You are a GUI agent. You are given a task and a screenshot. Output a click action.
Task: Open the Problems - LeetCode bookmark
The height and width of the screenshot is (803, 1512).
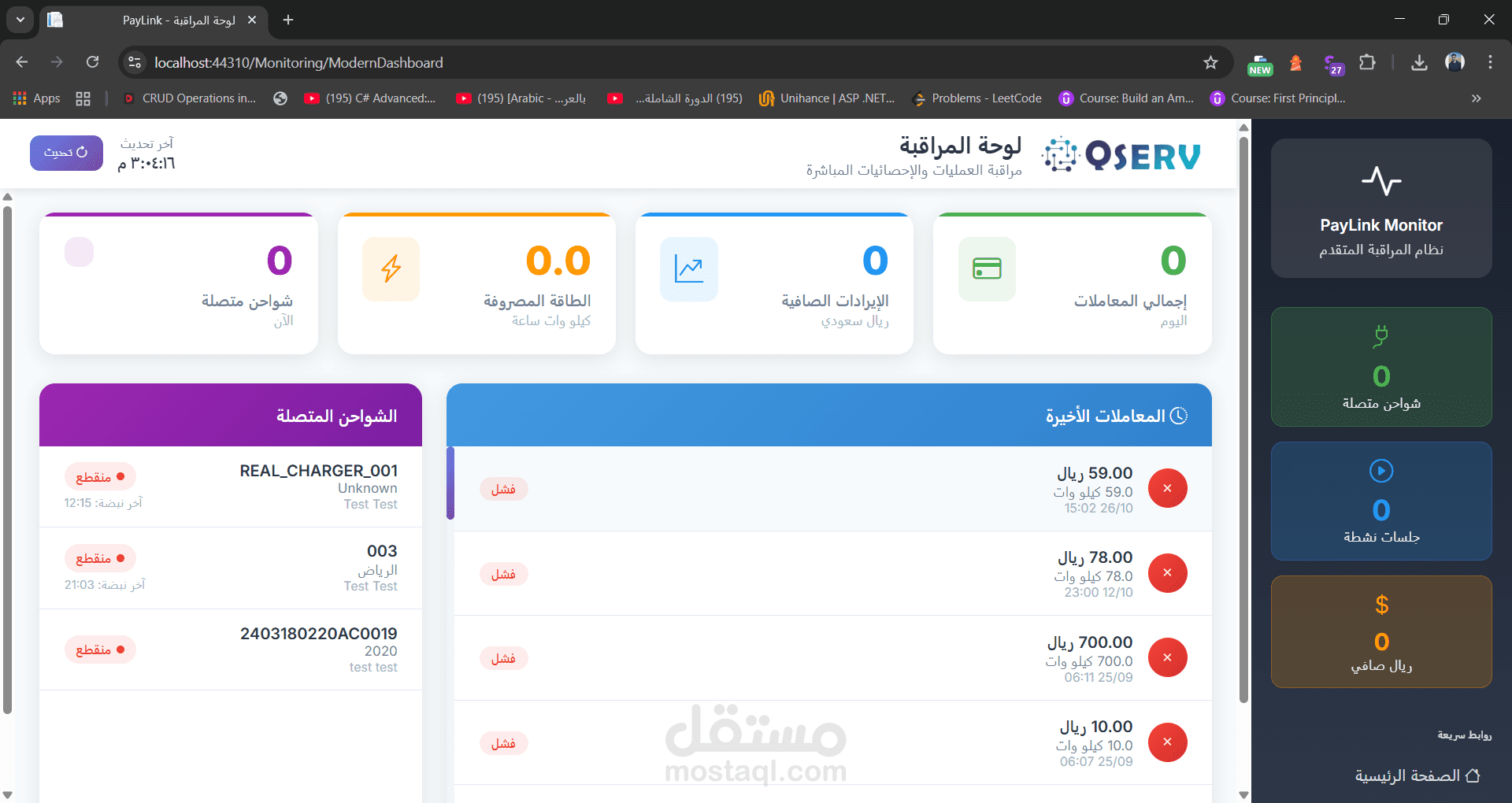(x=976, y=98)
